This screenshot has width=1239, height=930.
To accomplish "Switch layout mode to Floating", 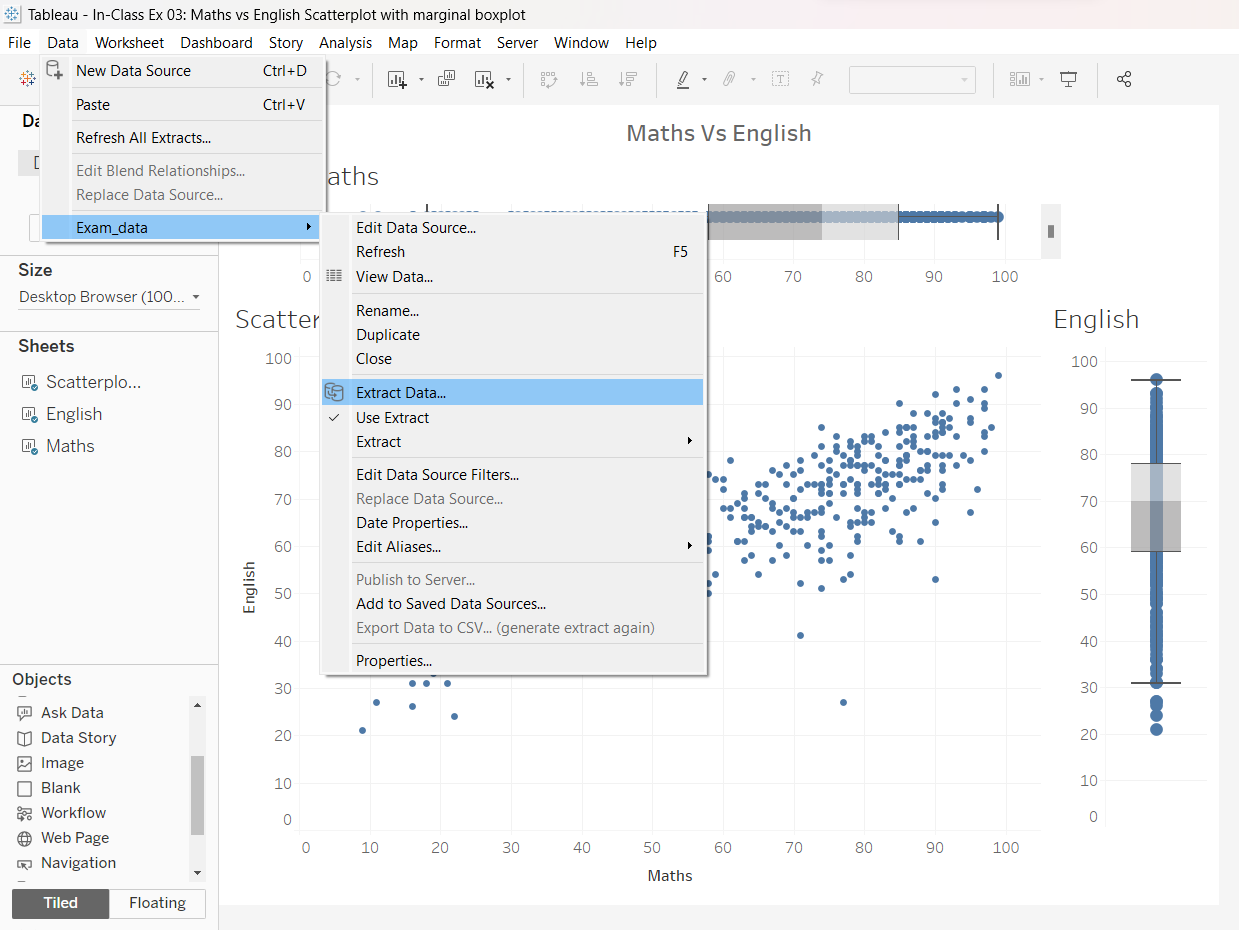I will click(x=157, y=903).
